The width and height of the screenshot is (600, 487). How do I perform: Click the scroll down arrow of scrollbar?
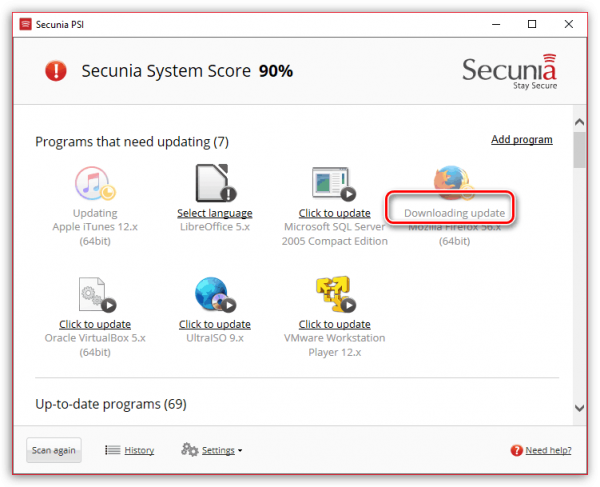[580, 408]
